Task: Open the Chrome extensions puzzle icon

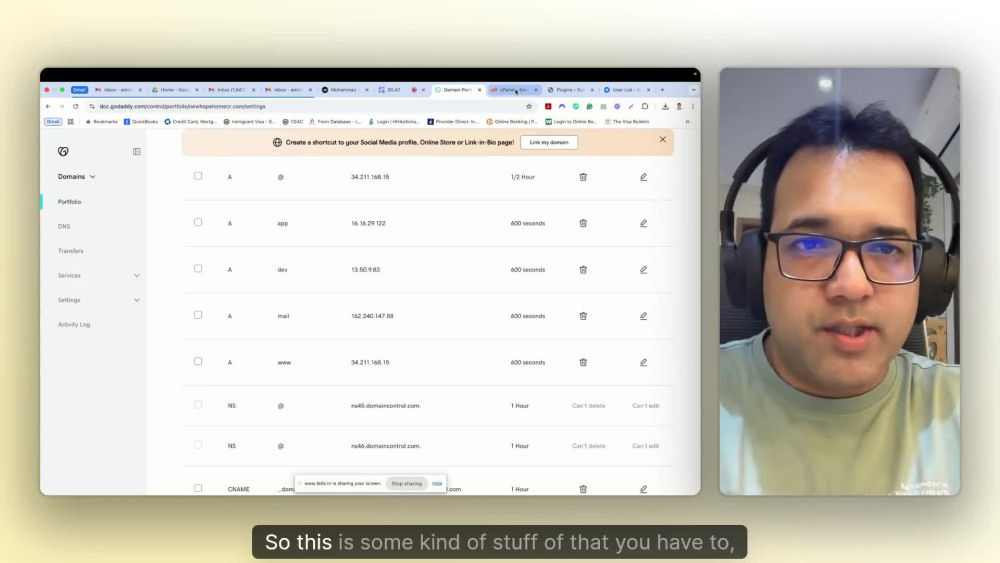Action: [645, 106]
